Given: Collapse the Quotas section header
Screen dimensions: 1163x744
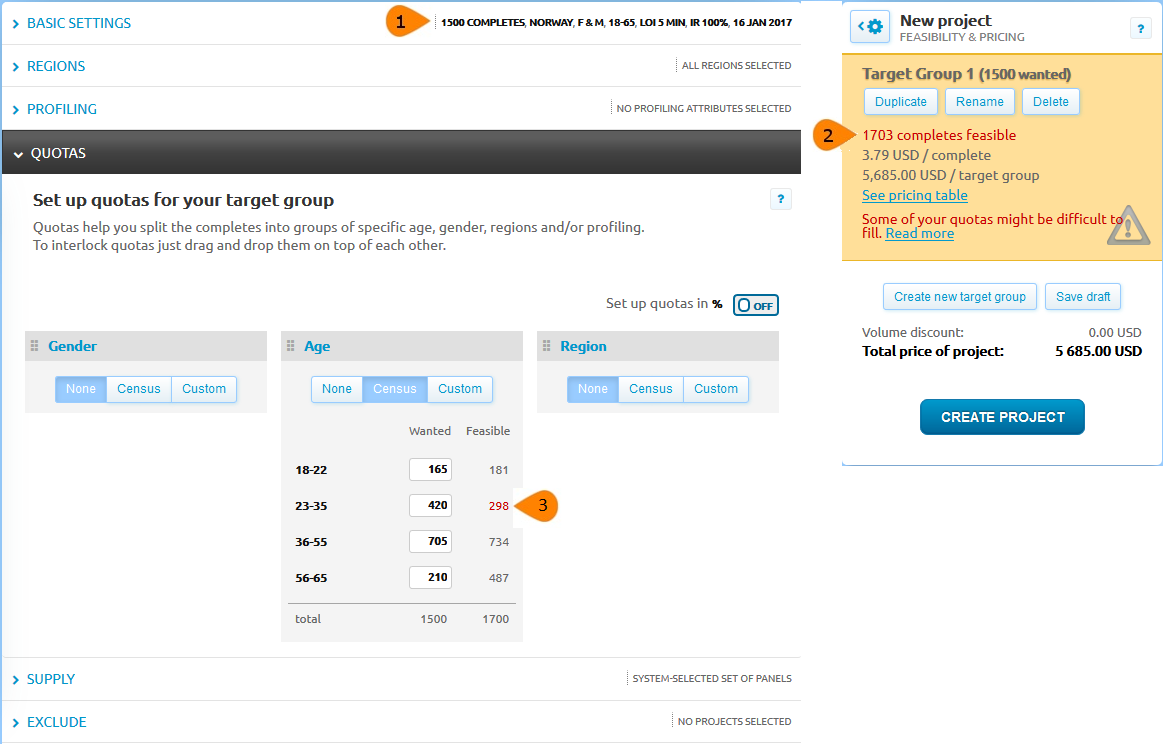Looking at the screenshot, I should tap(57, 153).
